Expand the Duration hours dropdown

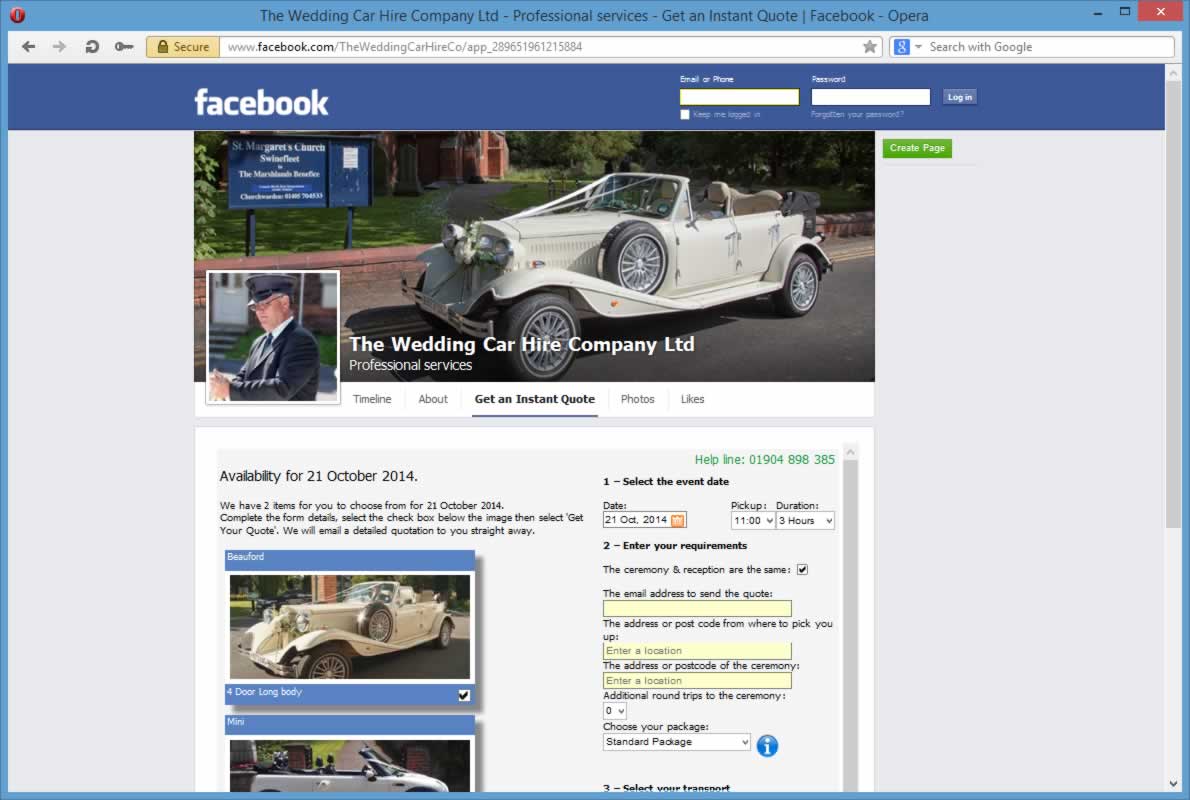pos(805,520)
